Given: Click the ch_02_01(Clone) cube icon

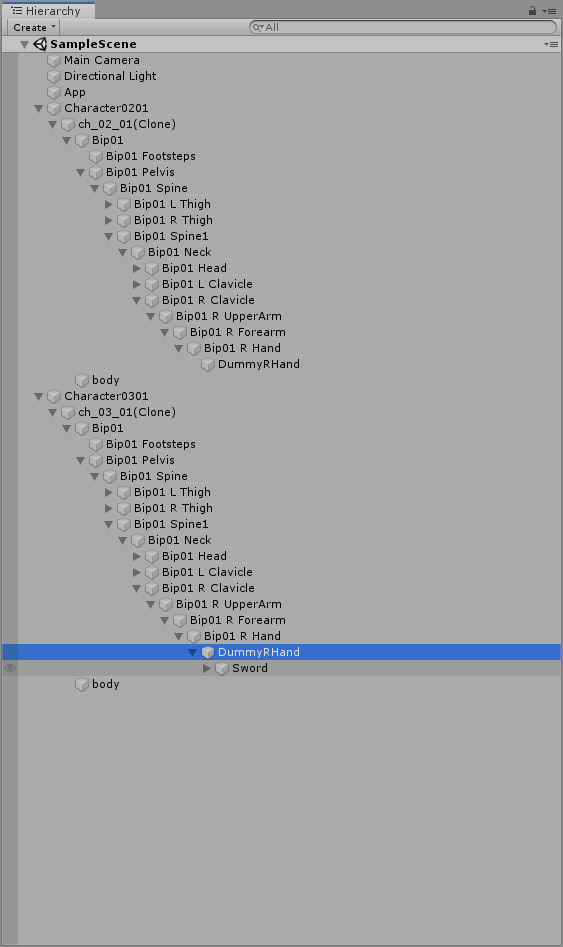Looking at the screenshot, I should click(68, 124).
